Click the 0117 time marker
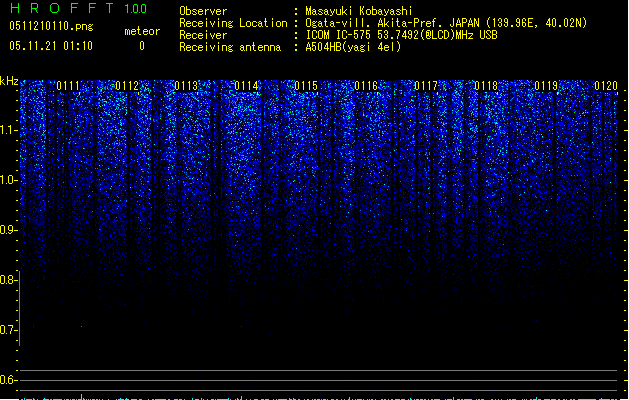The image size is (629, 400). (x=426, y=86)
